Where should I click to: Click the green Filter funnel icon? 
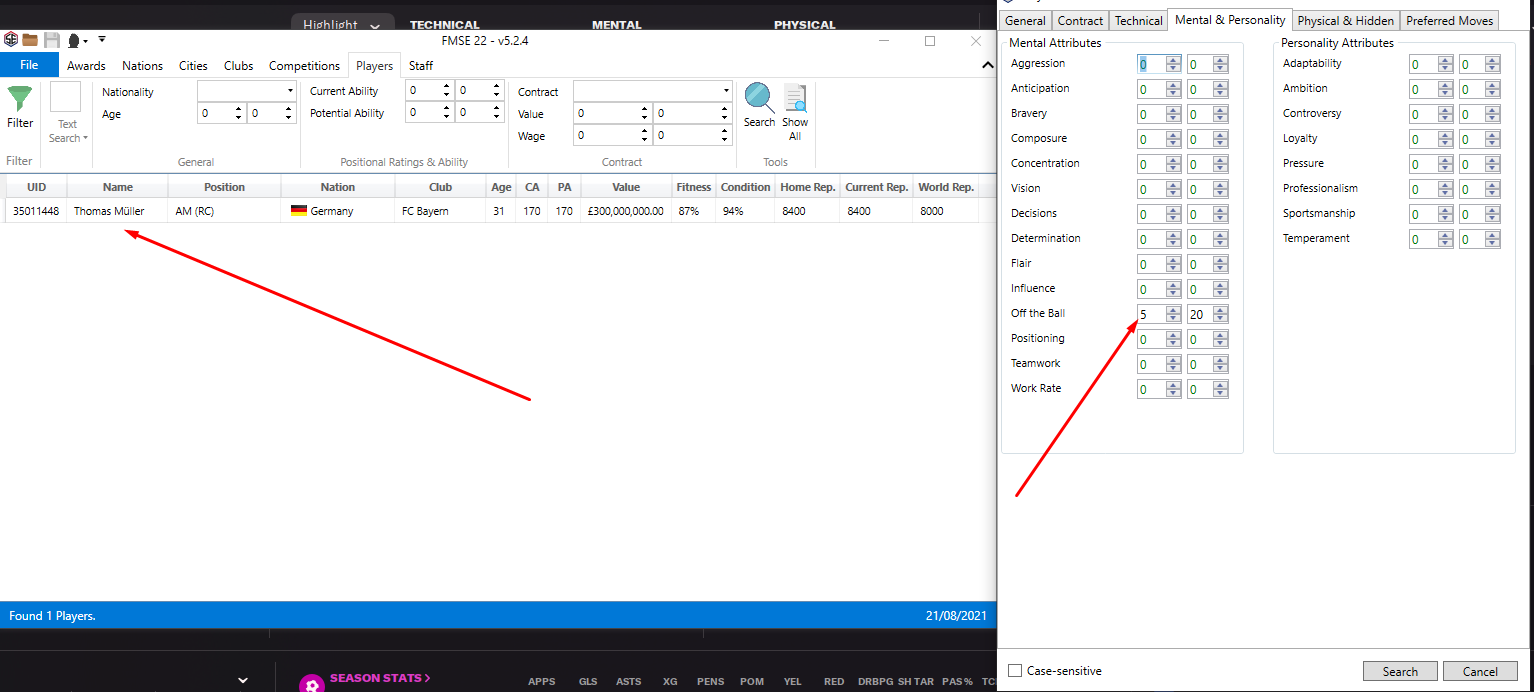click(20, 100)
